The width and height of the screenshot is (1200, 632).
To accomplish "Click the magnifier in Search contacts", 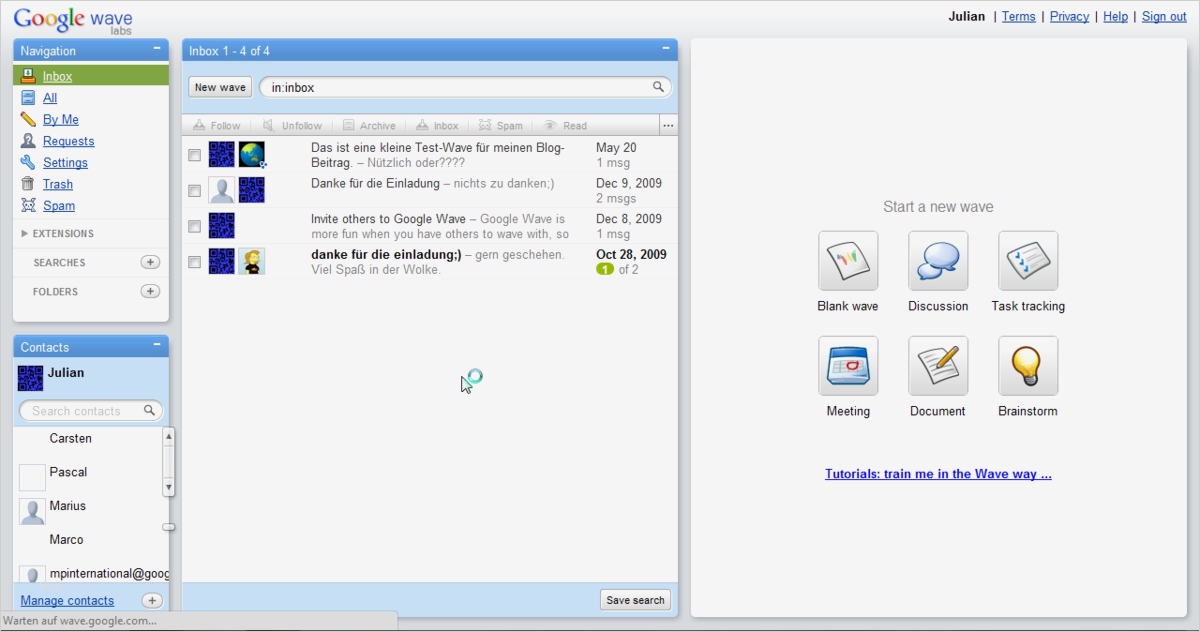I will [x=150, y=410].
